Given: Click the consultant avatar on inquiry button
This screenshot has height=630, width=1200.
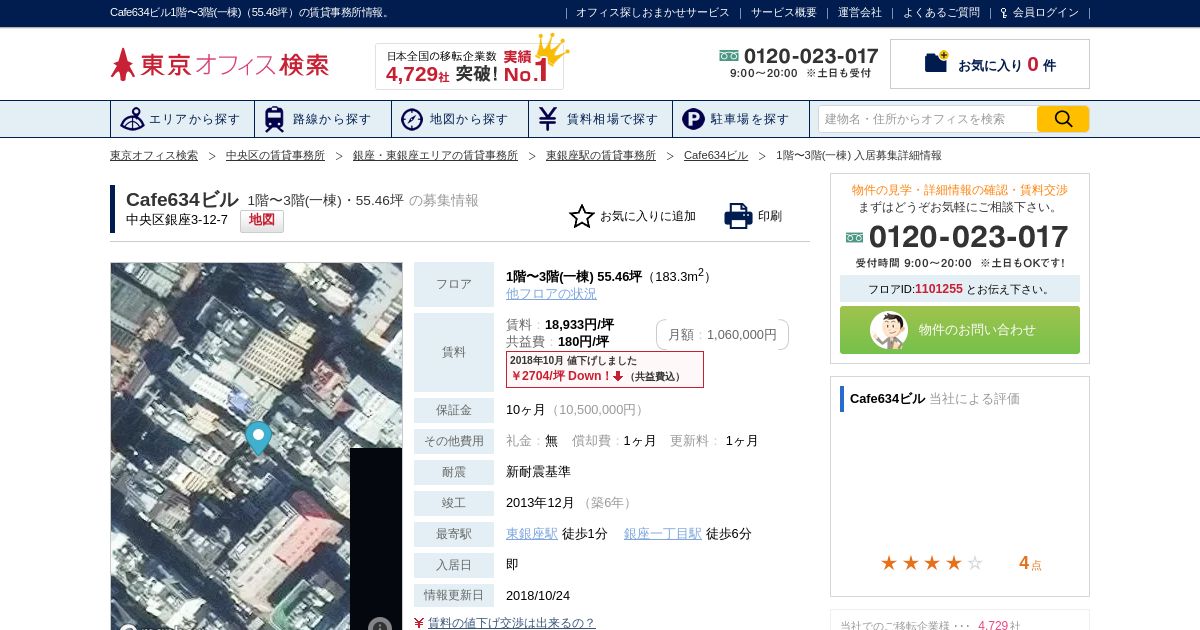Looking at the screenshot, I should tap(889, 330).
